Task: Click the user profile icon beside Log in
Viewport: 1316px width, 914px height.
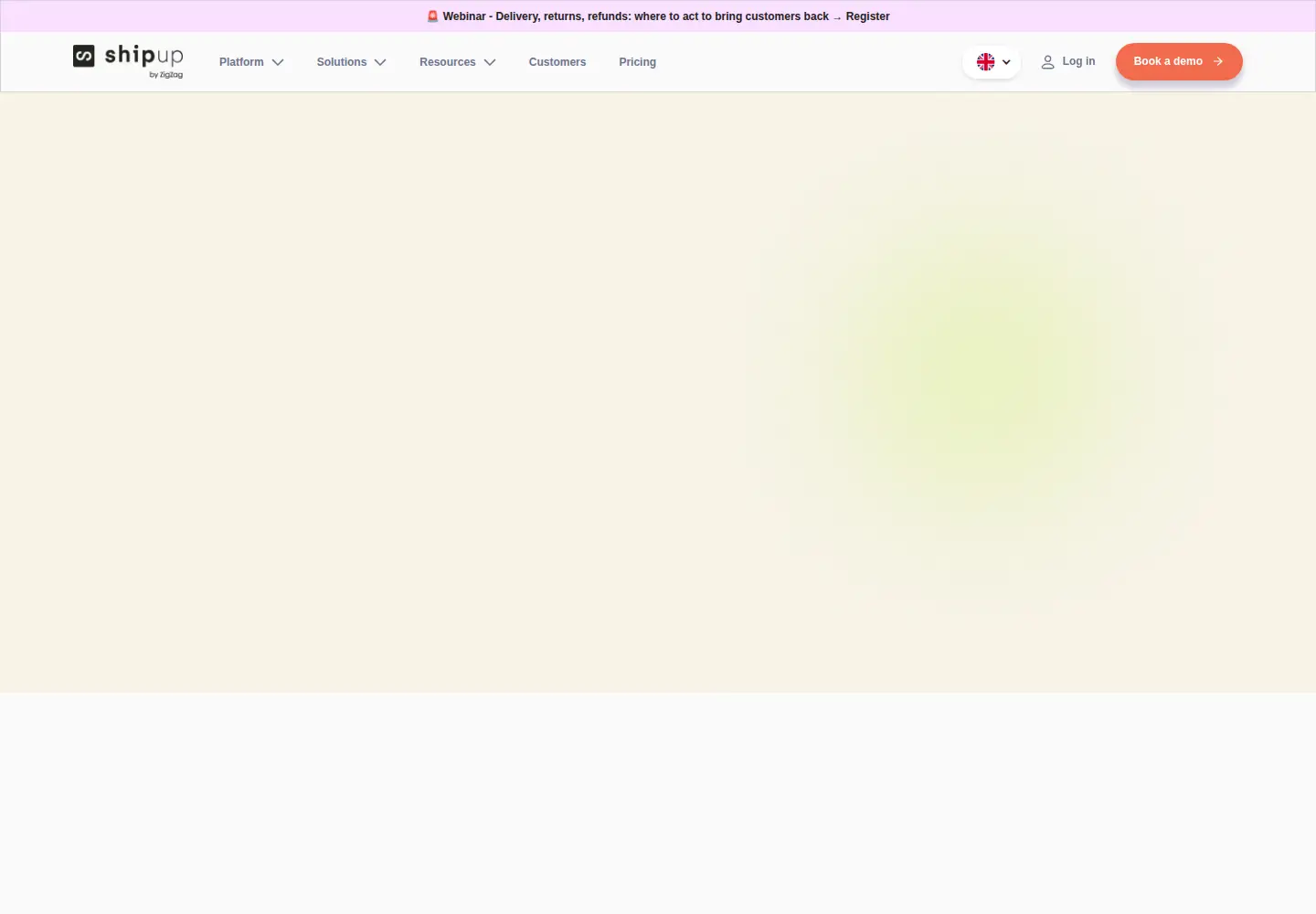Action: click(1047, 62)
